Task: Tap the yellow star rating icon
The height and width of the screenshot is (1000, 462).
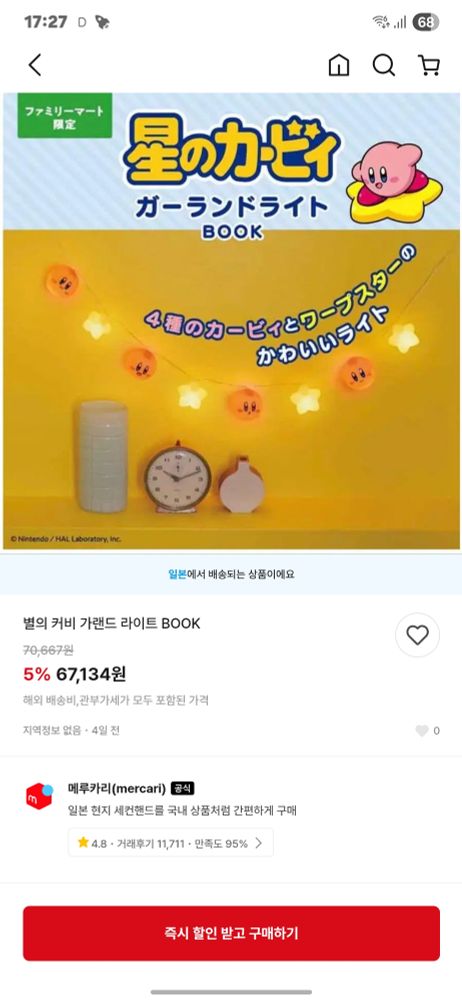Action: point(83,842)
